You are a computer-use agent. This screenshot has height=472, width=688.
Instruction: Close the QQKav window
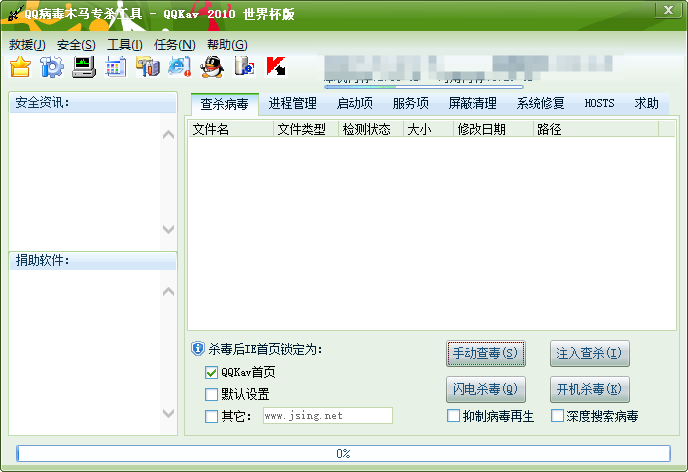(x=668, y=10)
